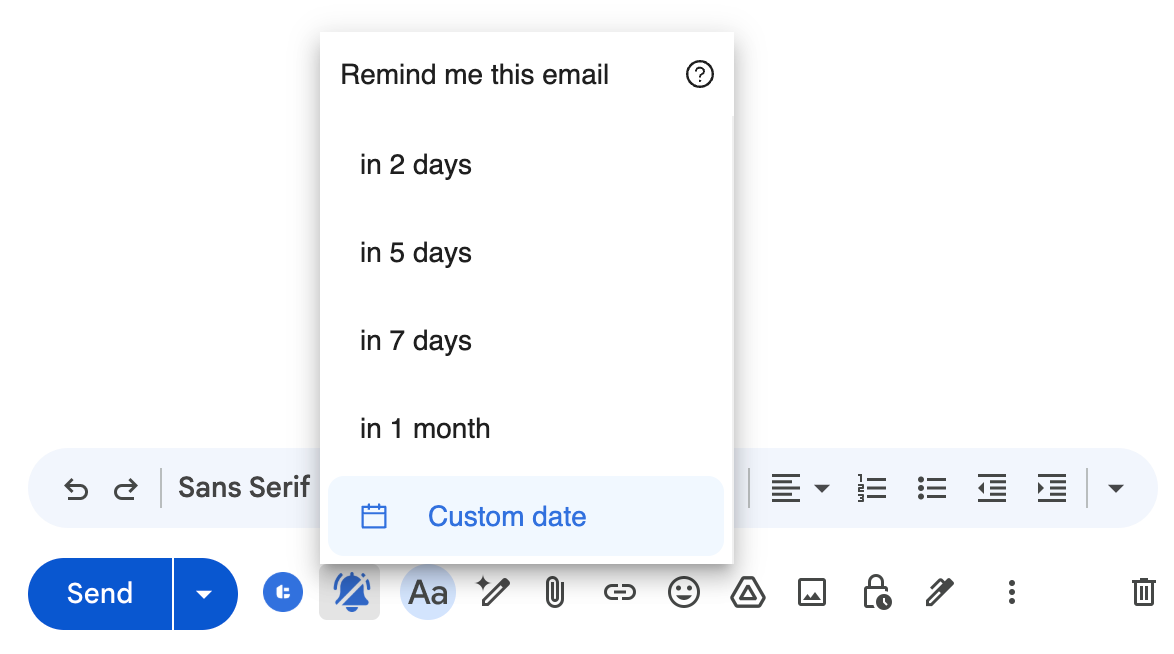Pick a Custom date for the reminder
1174x654 pixels.
(507, 516)
